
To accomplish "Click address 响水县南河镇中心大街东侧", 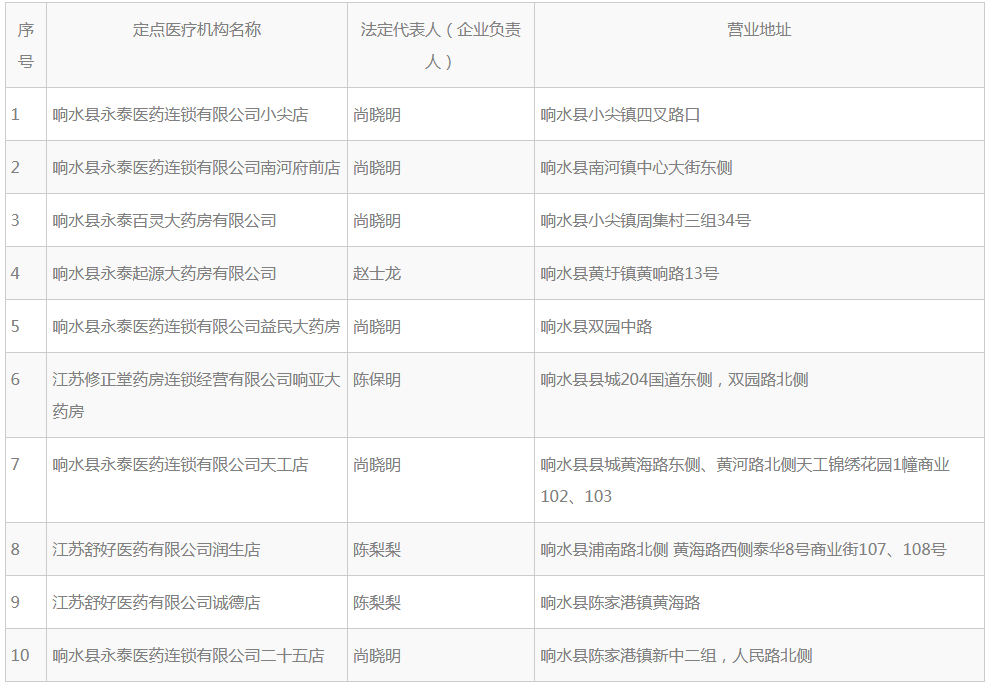I will click(636, 168).
